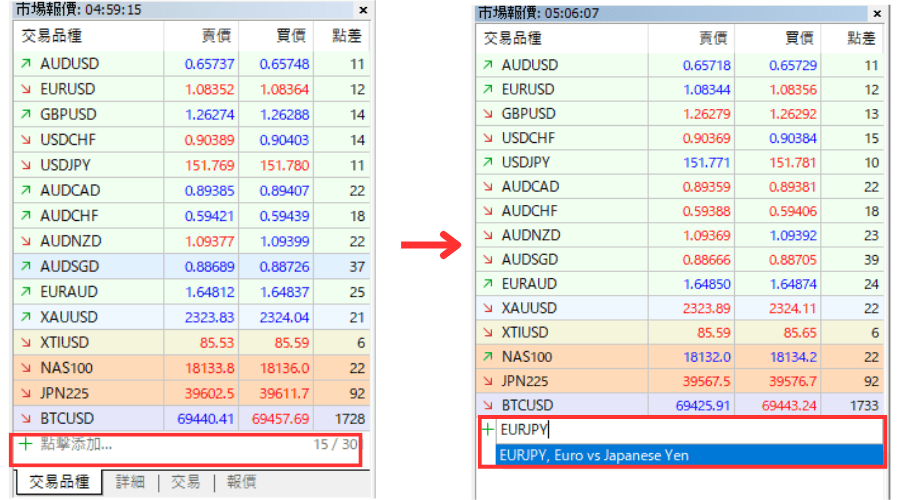Close the market watch panel timed 04:59:15

click(x=362, y=10)
